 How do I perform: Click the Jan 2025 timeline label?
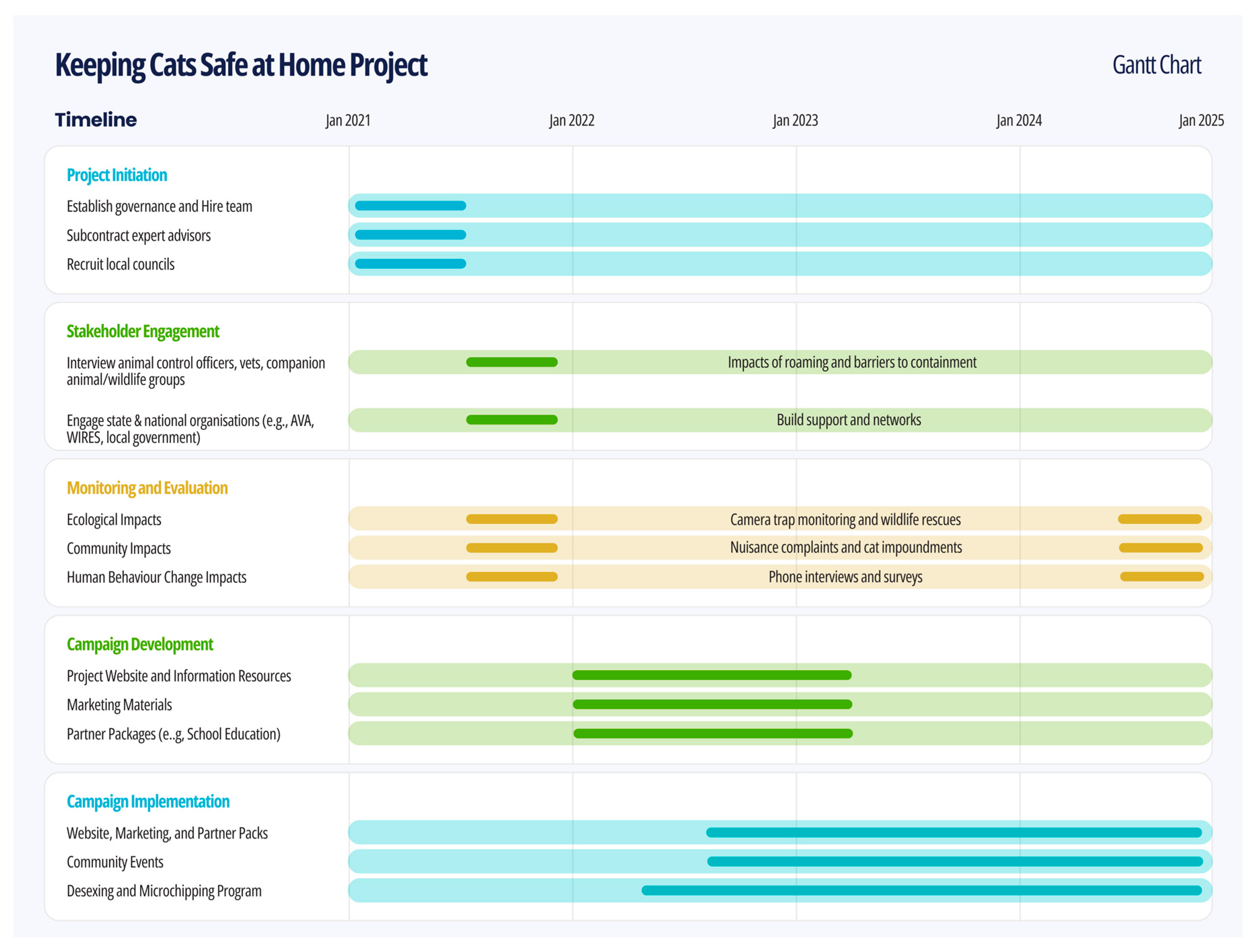pyautogui.click(x=1201, y=120)
